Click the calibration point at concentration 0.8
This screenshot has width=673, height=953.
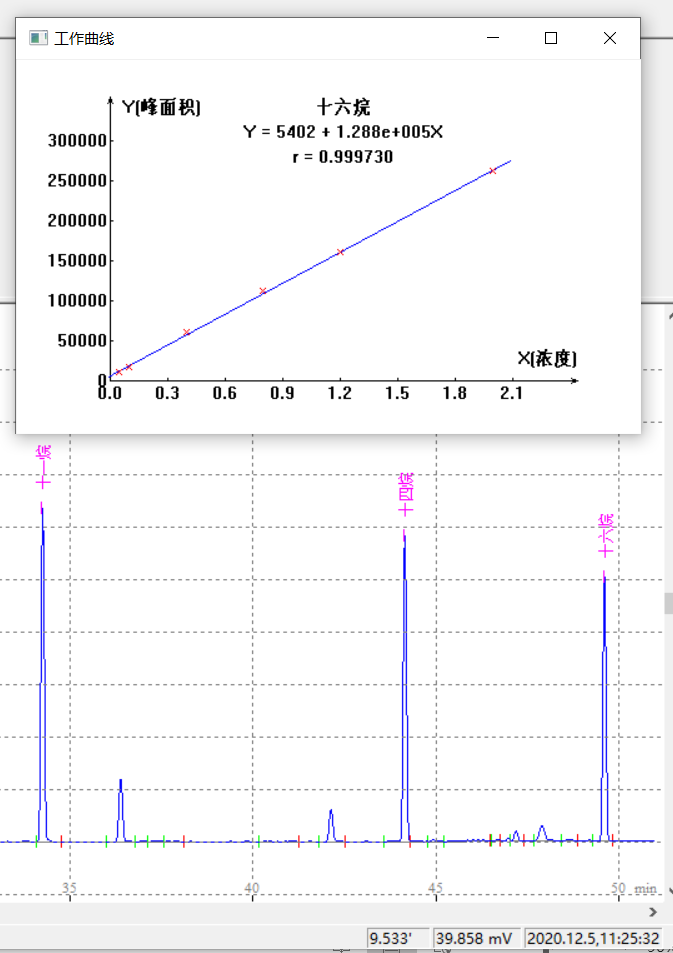[263, 291]
